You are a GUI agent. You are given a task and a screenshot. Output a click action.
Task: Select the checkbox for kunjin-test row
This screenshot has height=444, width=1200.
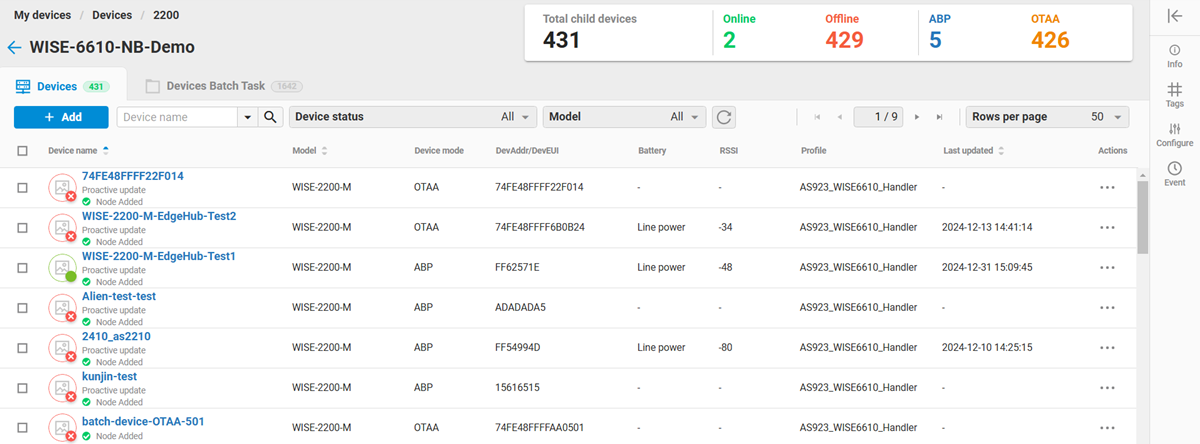[22, 387]
